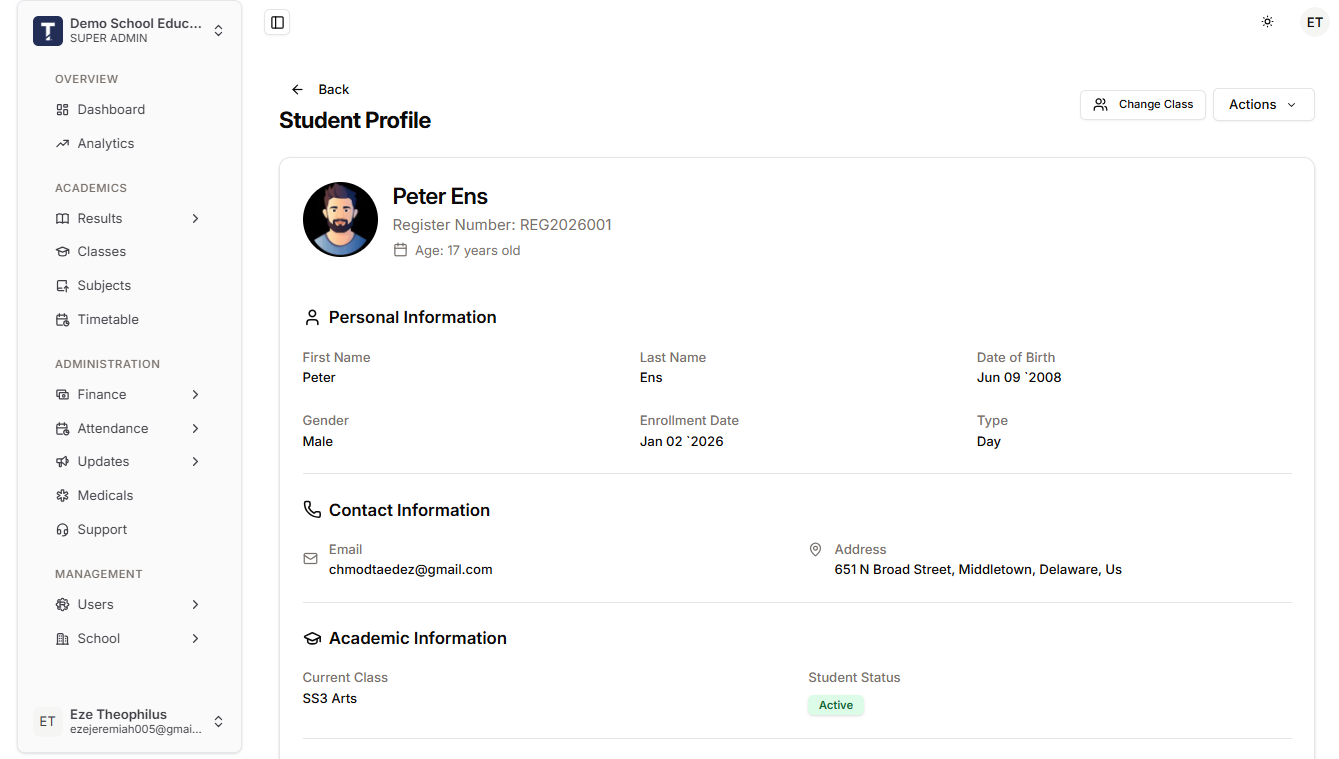Open the Actions dropdown
Image resolution: width=1339 pixels, height=759 pixels.
[x=1263, y=104]
